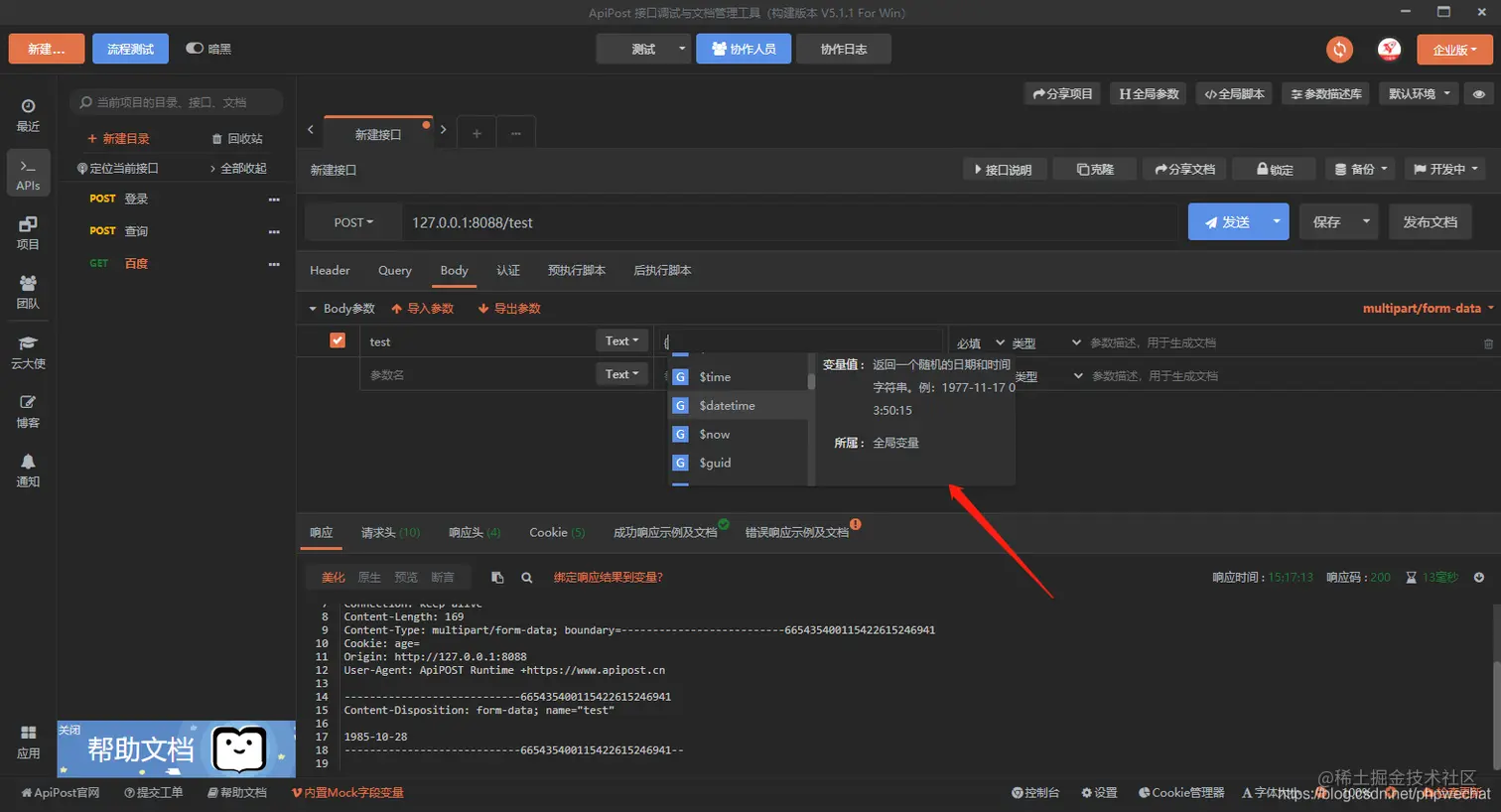Select $datetime from variable list
Viewport: 1501px width, 812px height.
[x=739, y=405]
